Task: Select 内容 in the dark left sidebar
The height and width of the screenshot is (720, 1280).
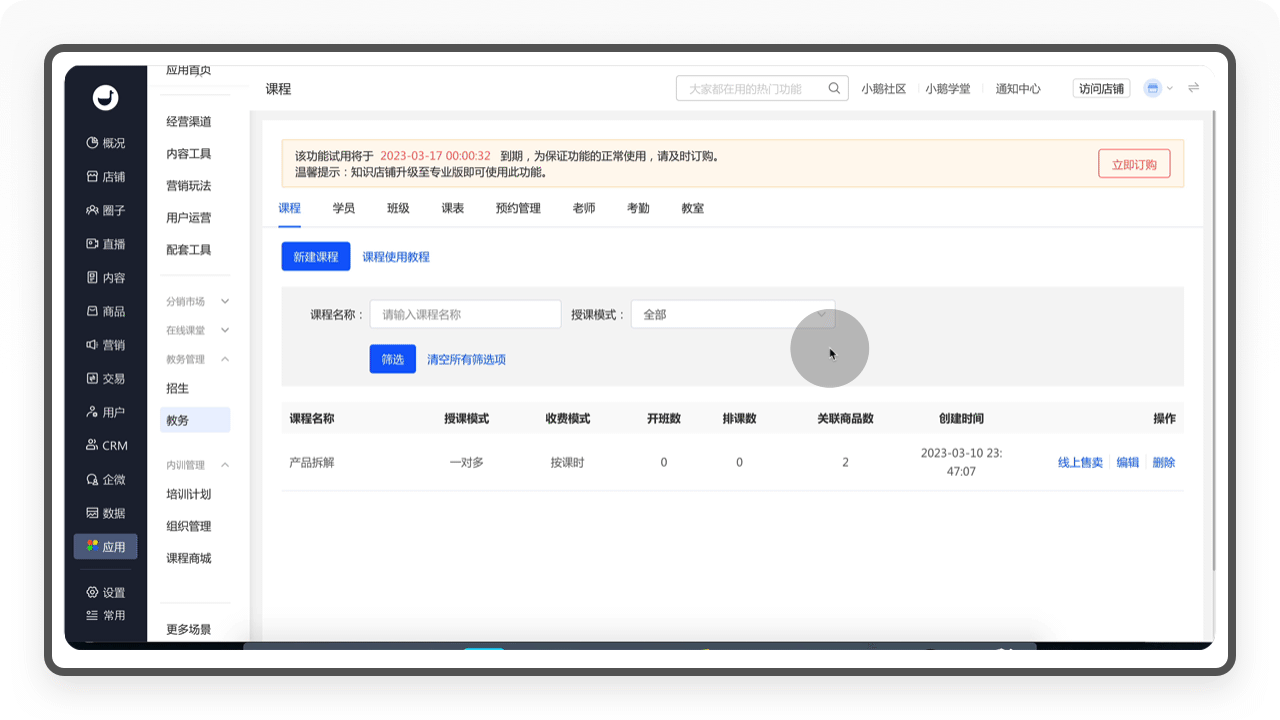Action: (x=105, y=278)
